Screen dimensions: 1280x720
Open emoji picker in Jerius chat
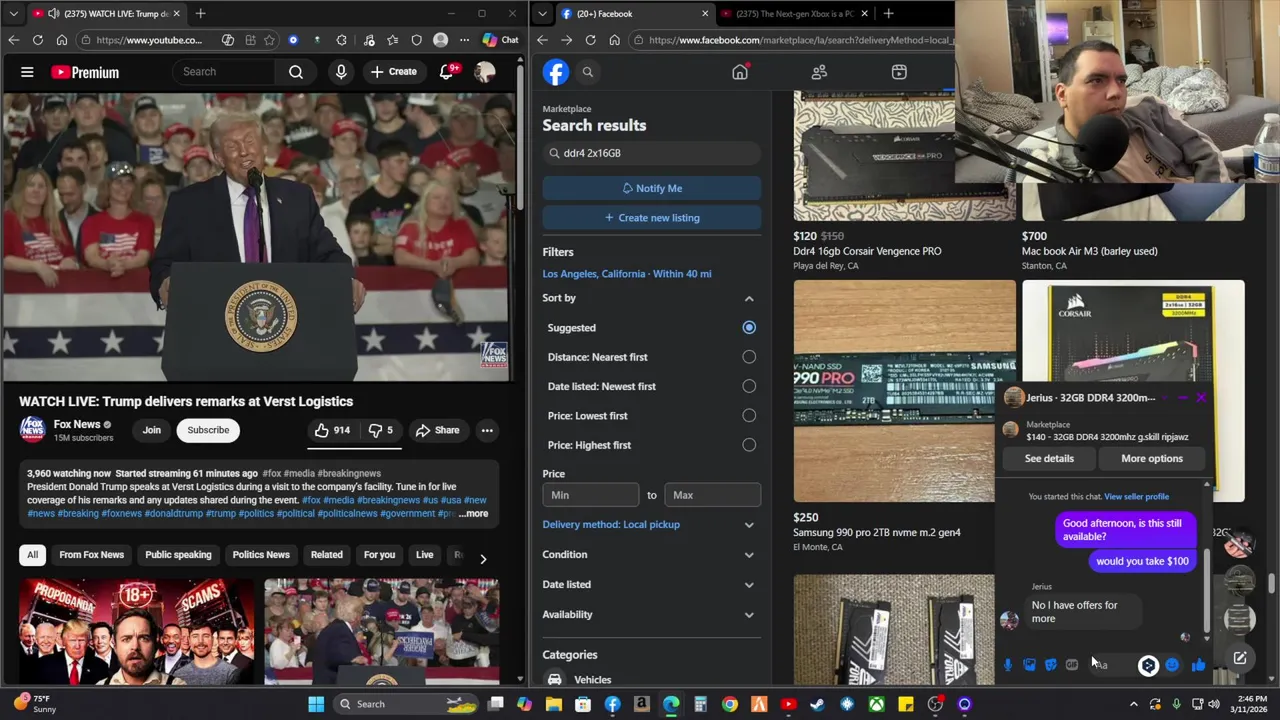(1172, 665)
